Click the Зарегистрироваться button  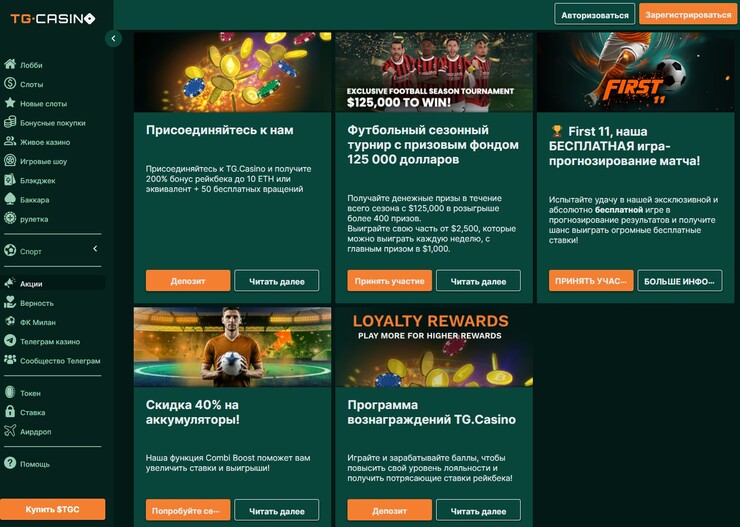point(688,15)
